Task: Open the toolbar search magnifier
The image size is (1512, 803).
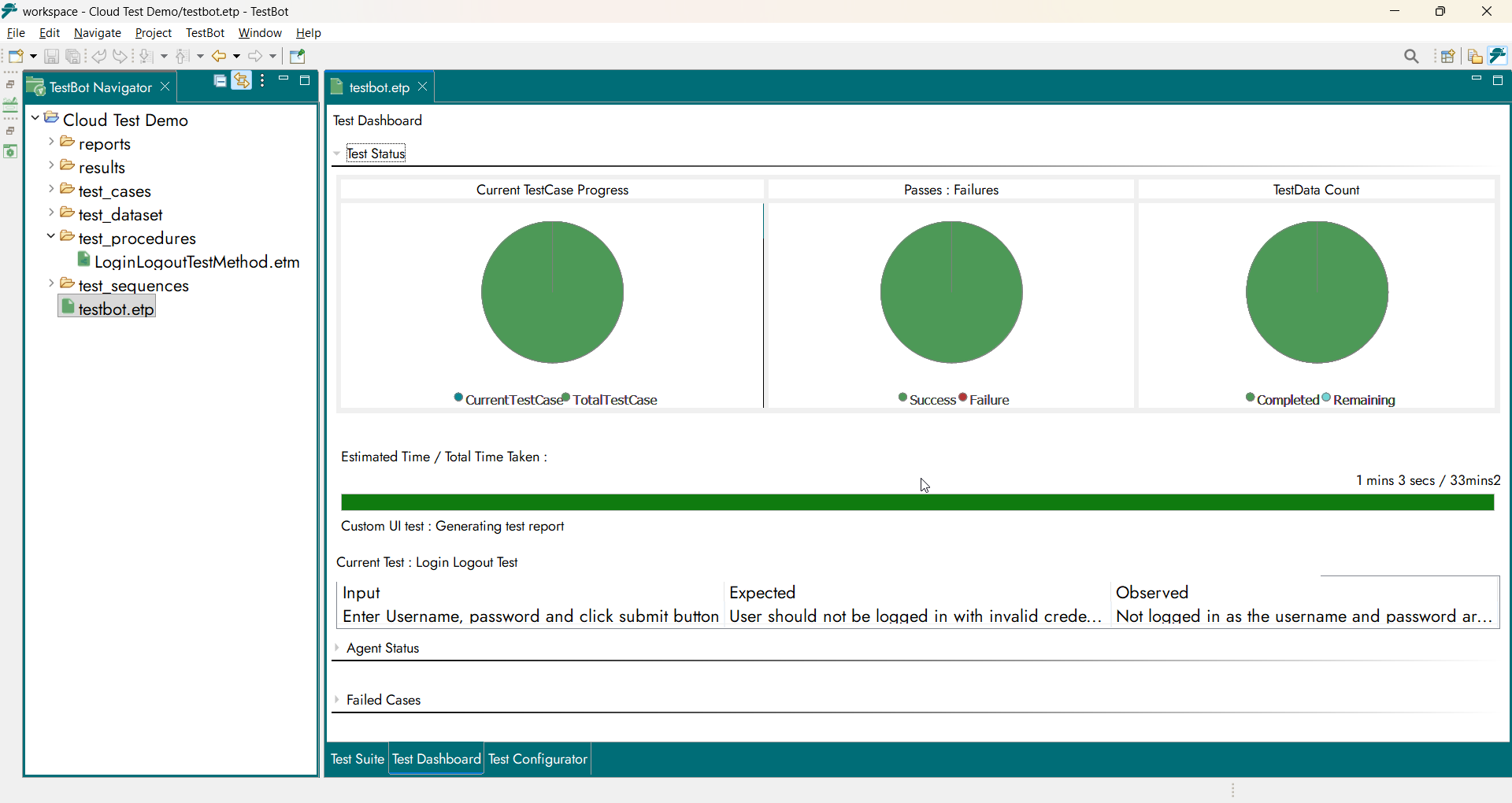Action: click(1411, 57)
